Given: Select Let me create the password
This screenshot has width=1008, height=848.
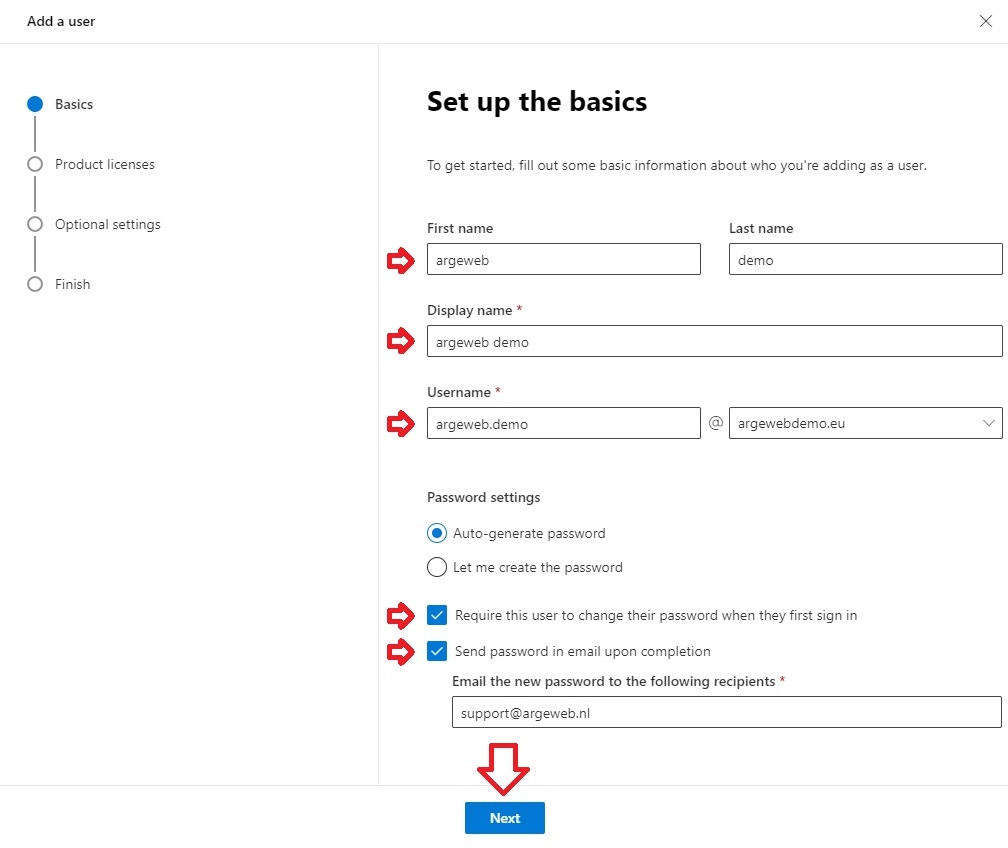Looking at the screenshot, I should [x=436, y=567].
